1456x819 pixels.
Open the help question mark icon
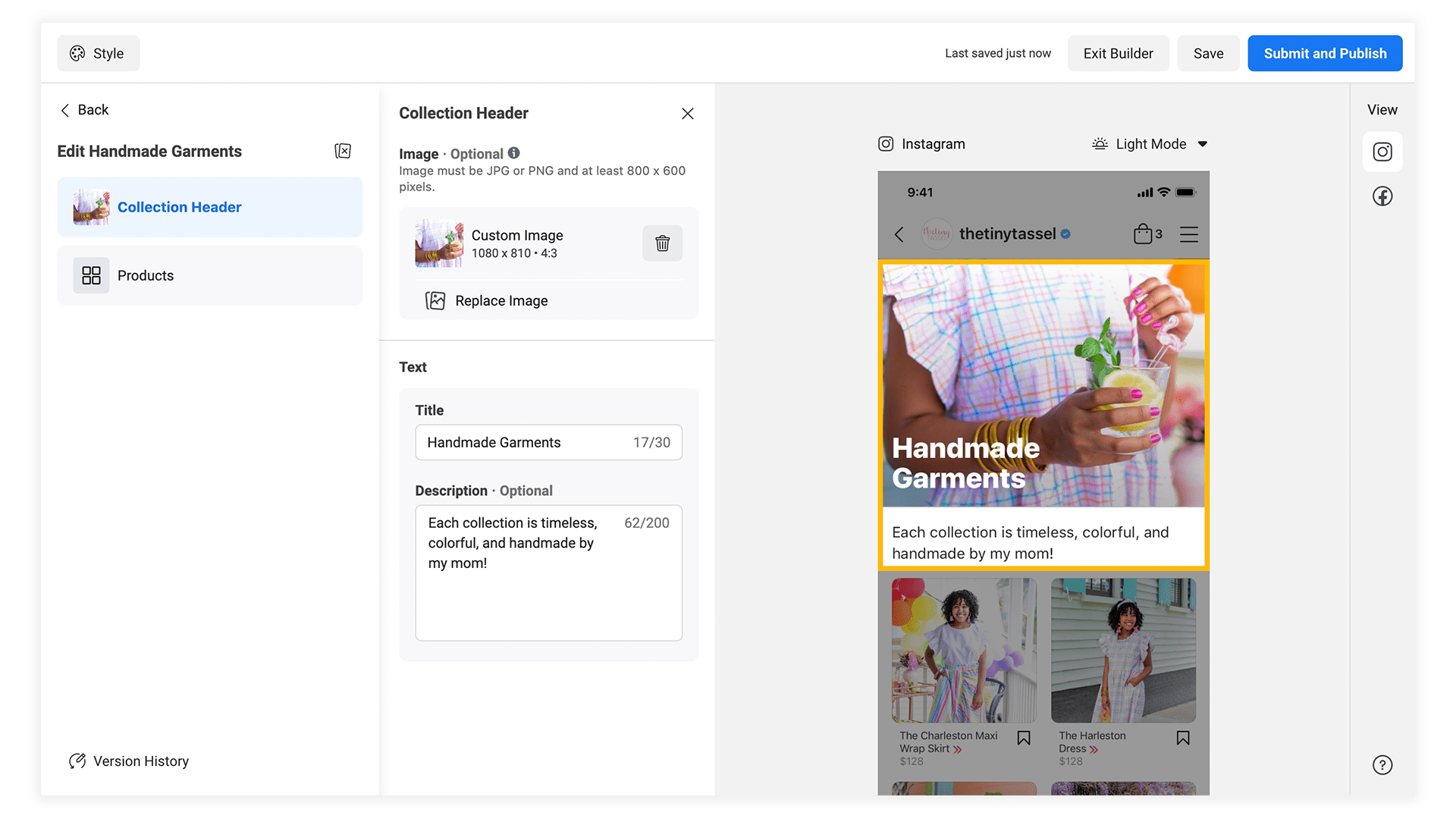(1382, 764)
